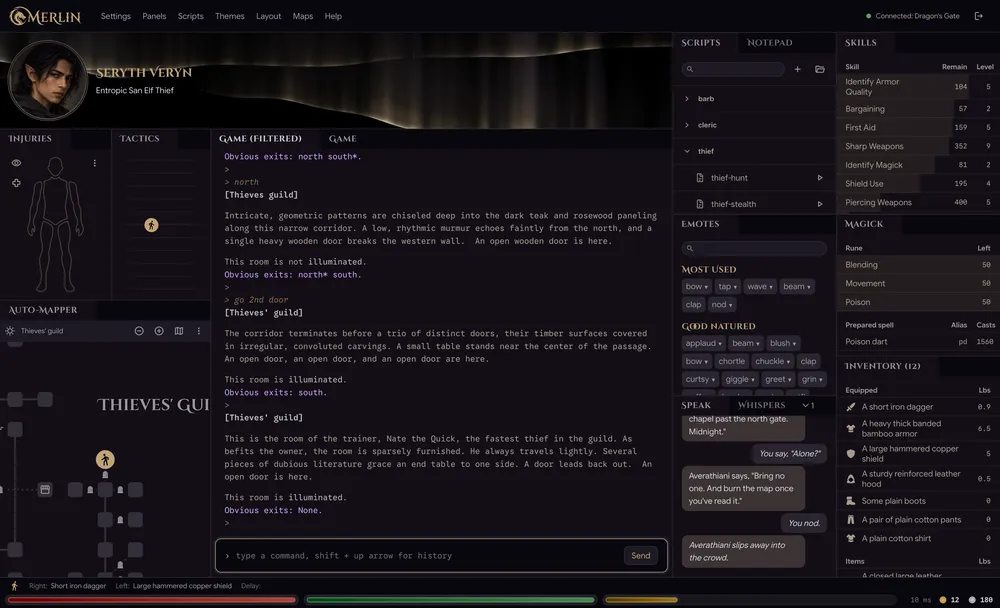Open auto-mapper three-dot options menu
Screen dimensions: 1000x608
tap(198, 330)
